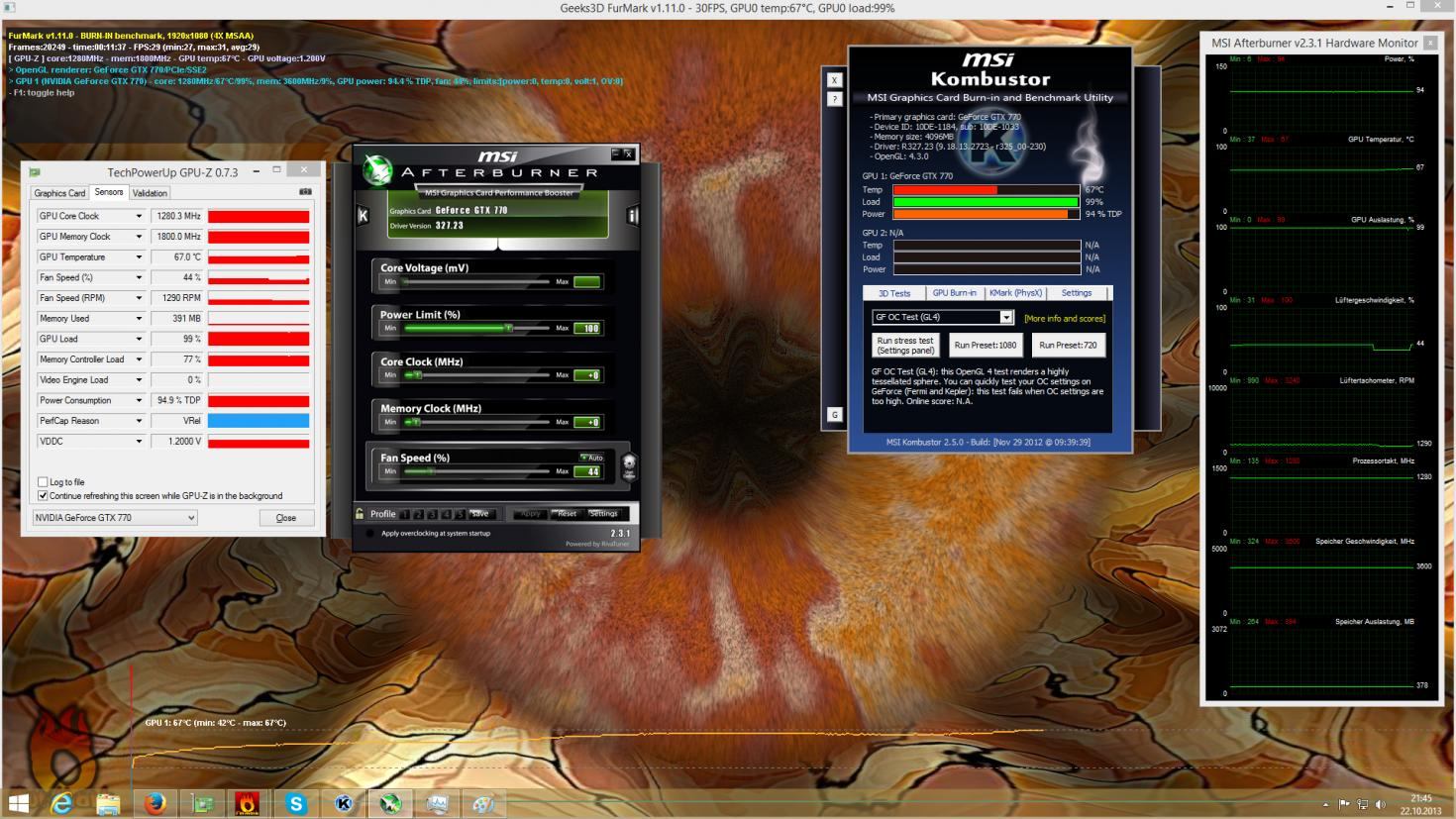
Task: Open the Validation tab in GPU-Z
Action: 150,193
